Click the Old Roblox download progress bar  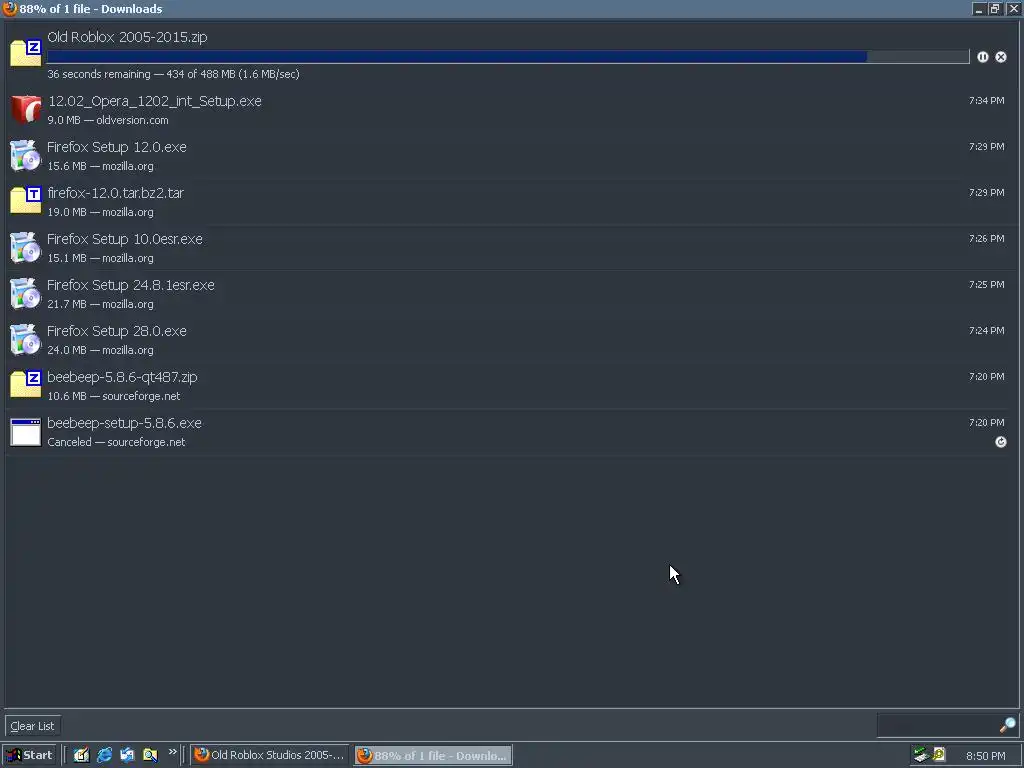tap(508, 57)
